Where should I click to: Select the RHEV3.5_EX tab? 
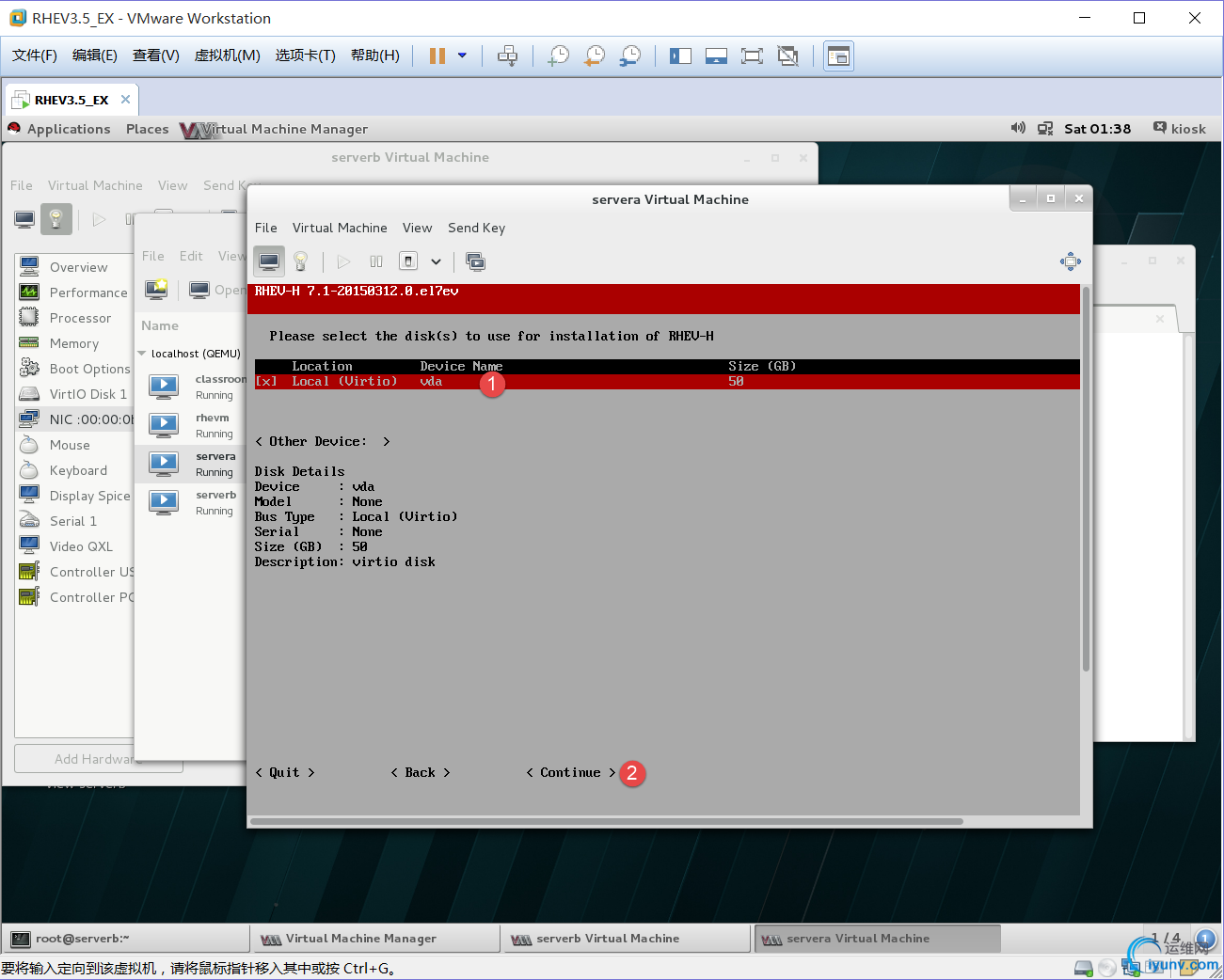(x=72, y=100)
